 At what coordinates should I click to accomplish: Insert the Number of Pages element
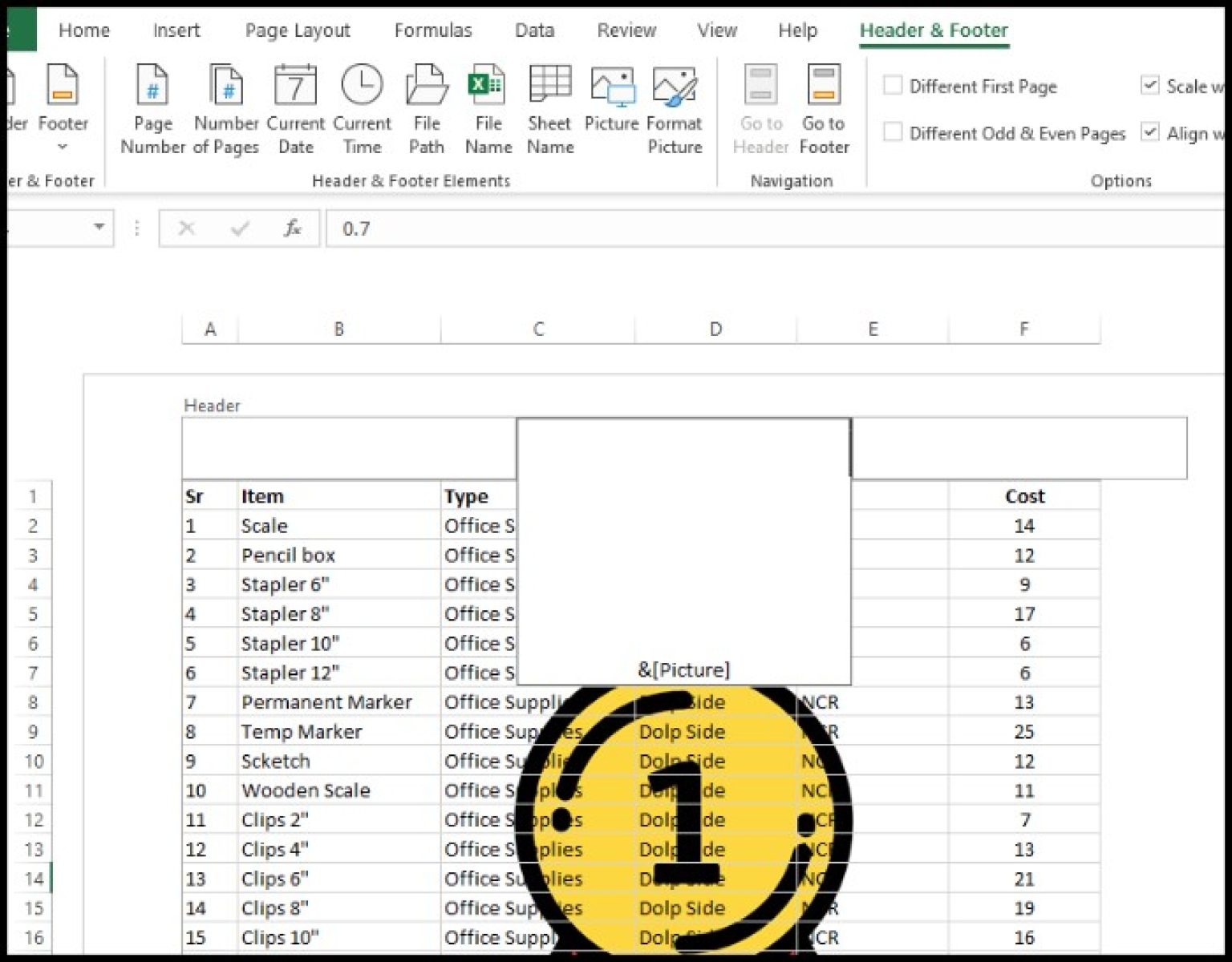coord(226,108)
